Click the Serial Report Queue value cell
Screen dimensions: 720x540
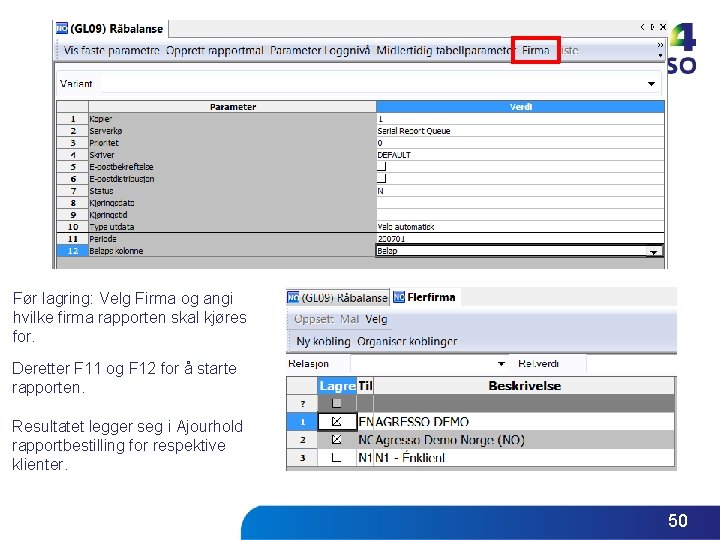[x=520, y=131]
